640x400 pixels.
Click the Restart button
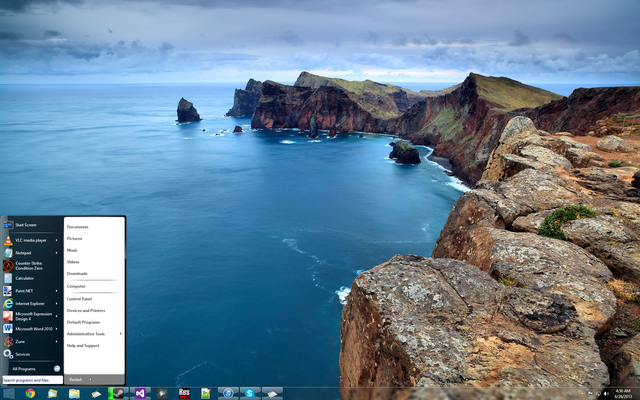(x=76, y=380)
